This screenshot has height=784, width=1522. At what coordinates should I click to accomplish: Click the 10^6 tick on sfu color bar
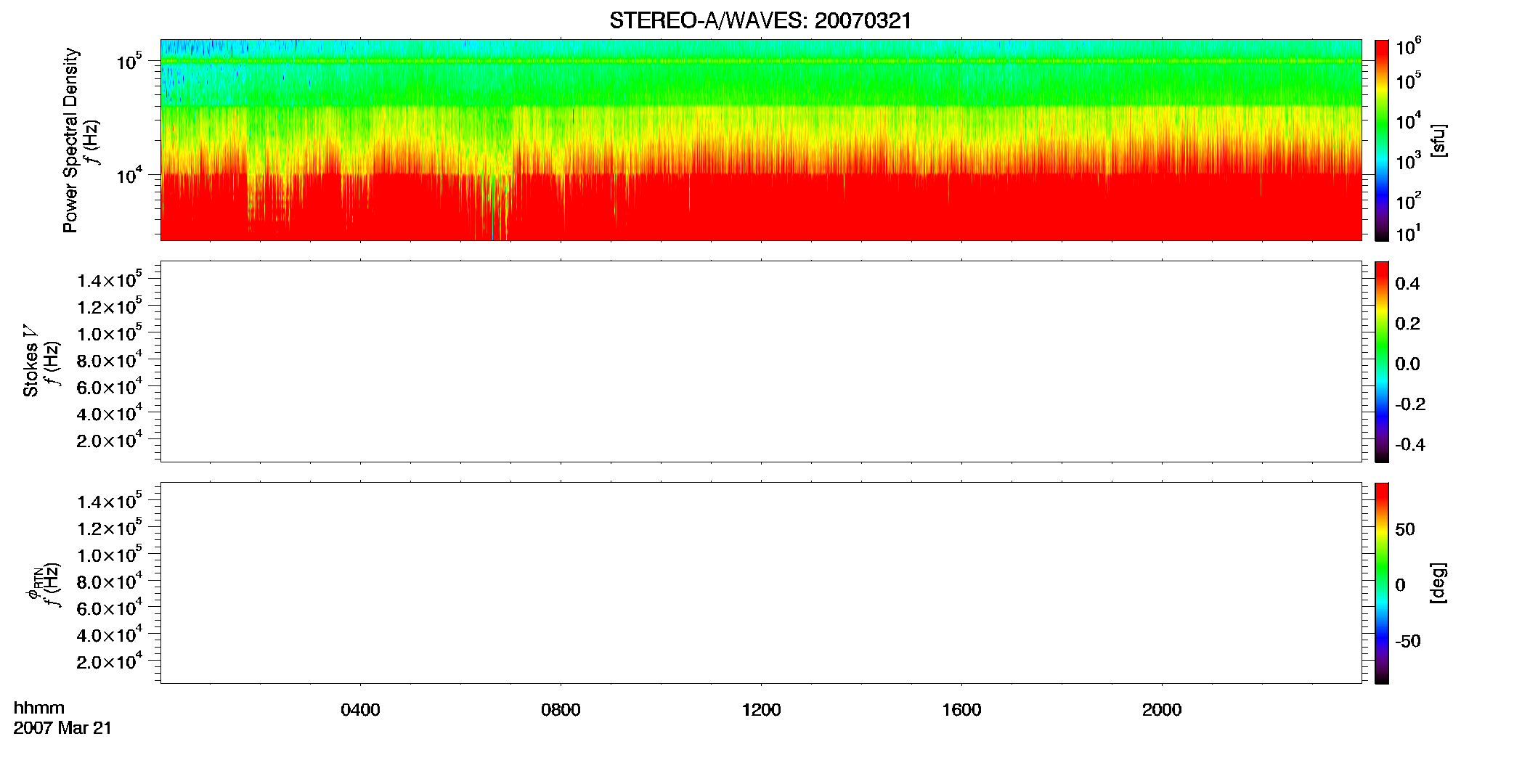(x=1409, y=47)
